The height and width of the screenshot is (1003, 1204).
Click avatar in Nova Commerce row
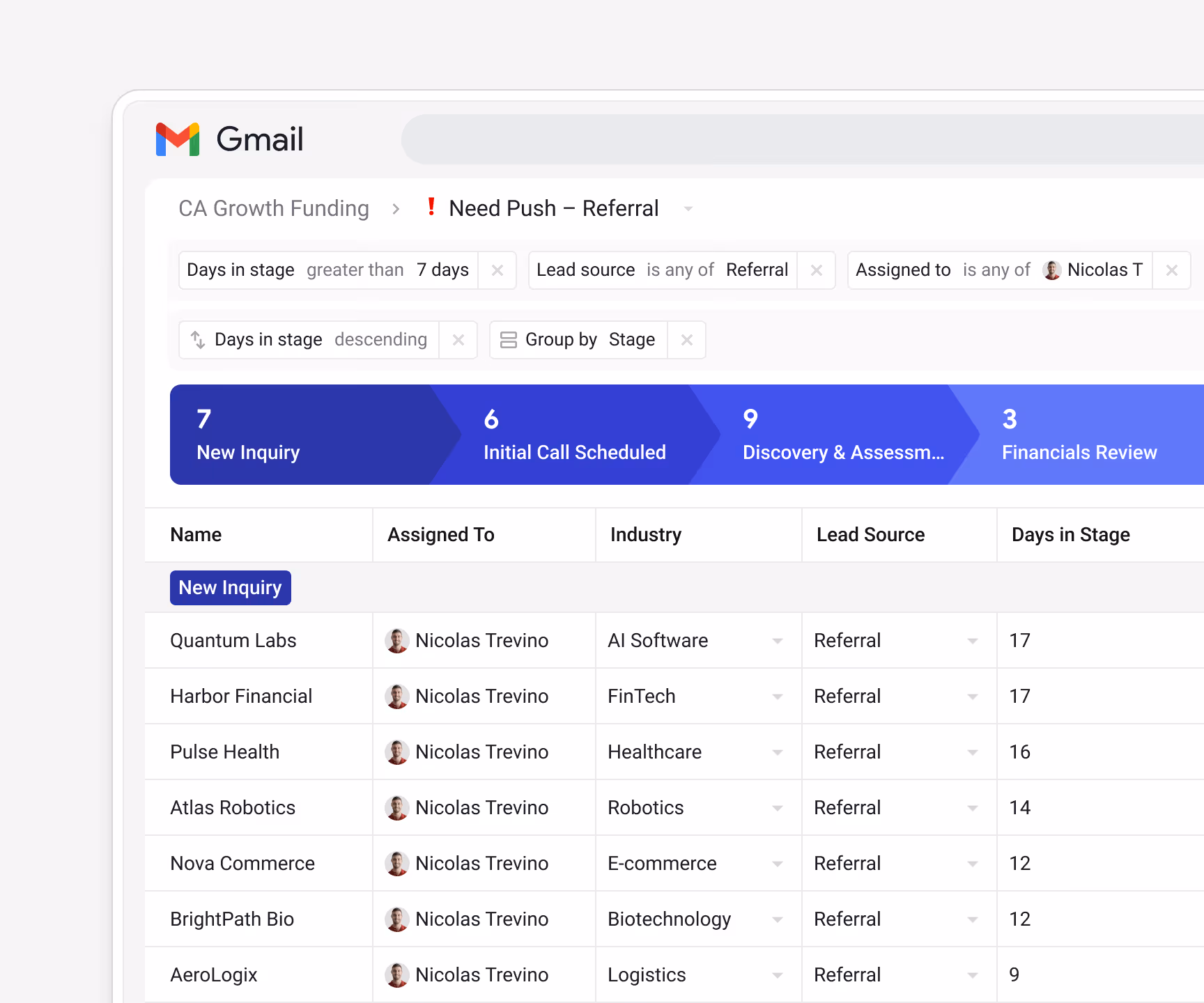397,864
